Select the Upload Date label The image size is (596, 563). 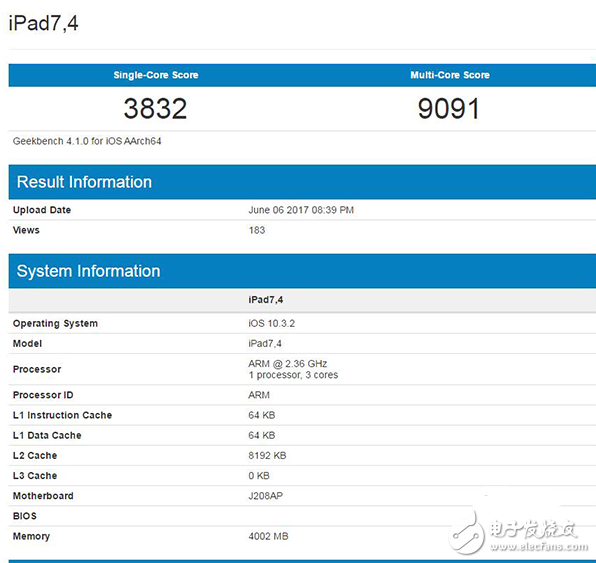coord(42,210)
